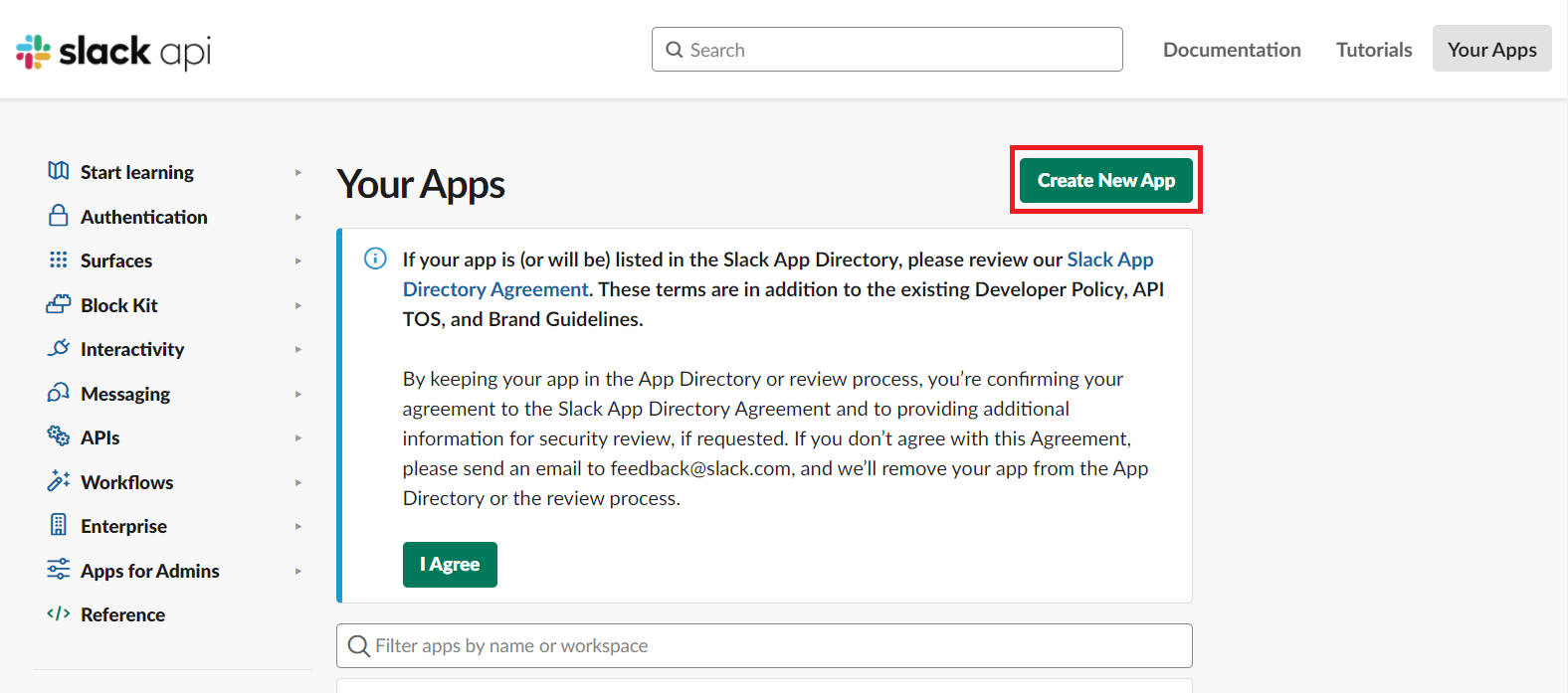Click the Apps for Admins sliders icon

59,570
